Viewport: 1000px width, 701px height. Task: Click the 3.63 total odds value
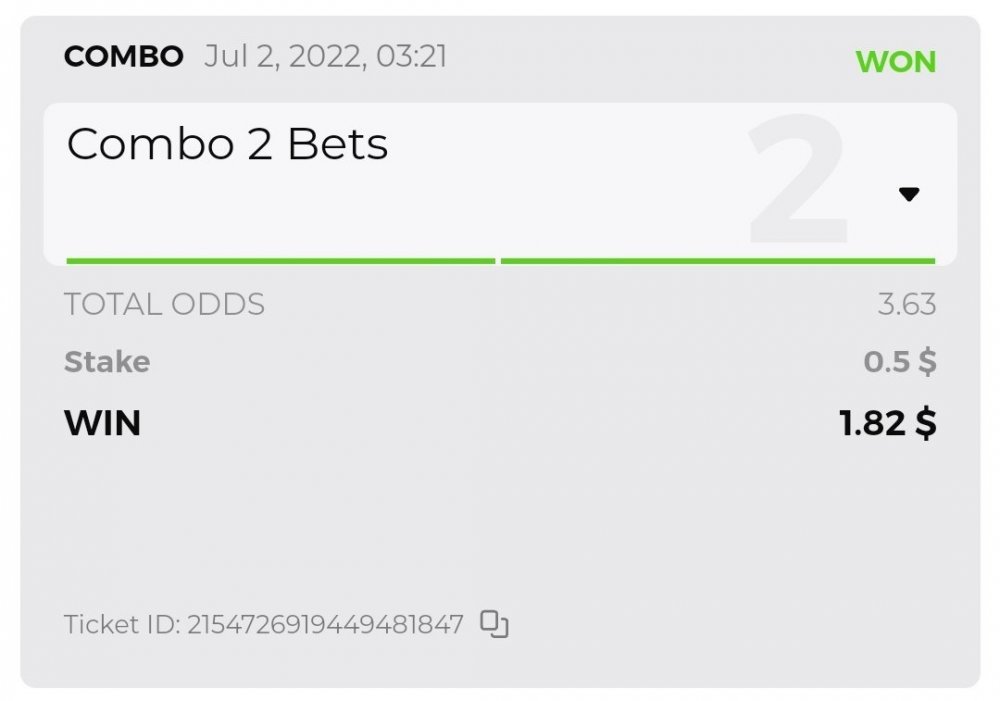click(906, 304)
